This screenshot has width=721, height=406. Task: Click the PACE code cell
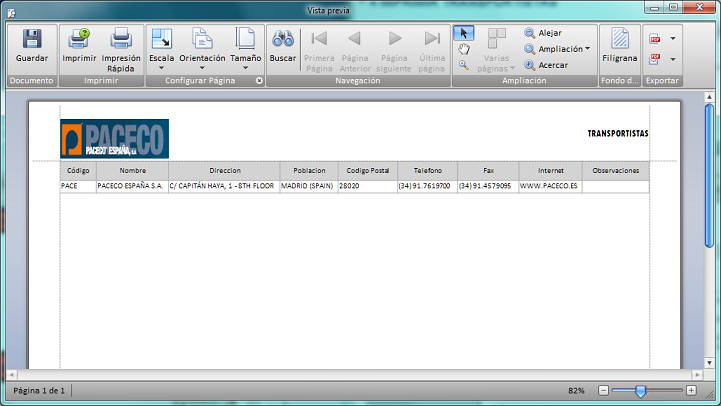point(78,186)
